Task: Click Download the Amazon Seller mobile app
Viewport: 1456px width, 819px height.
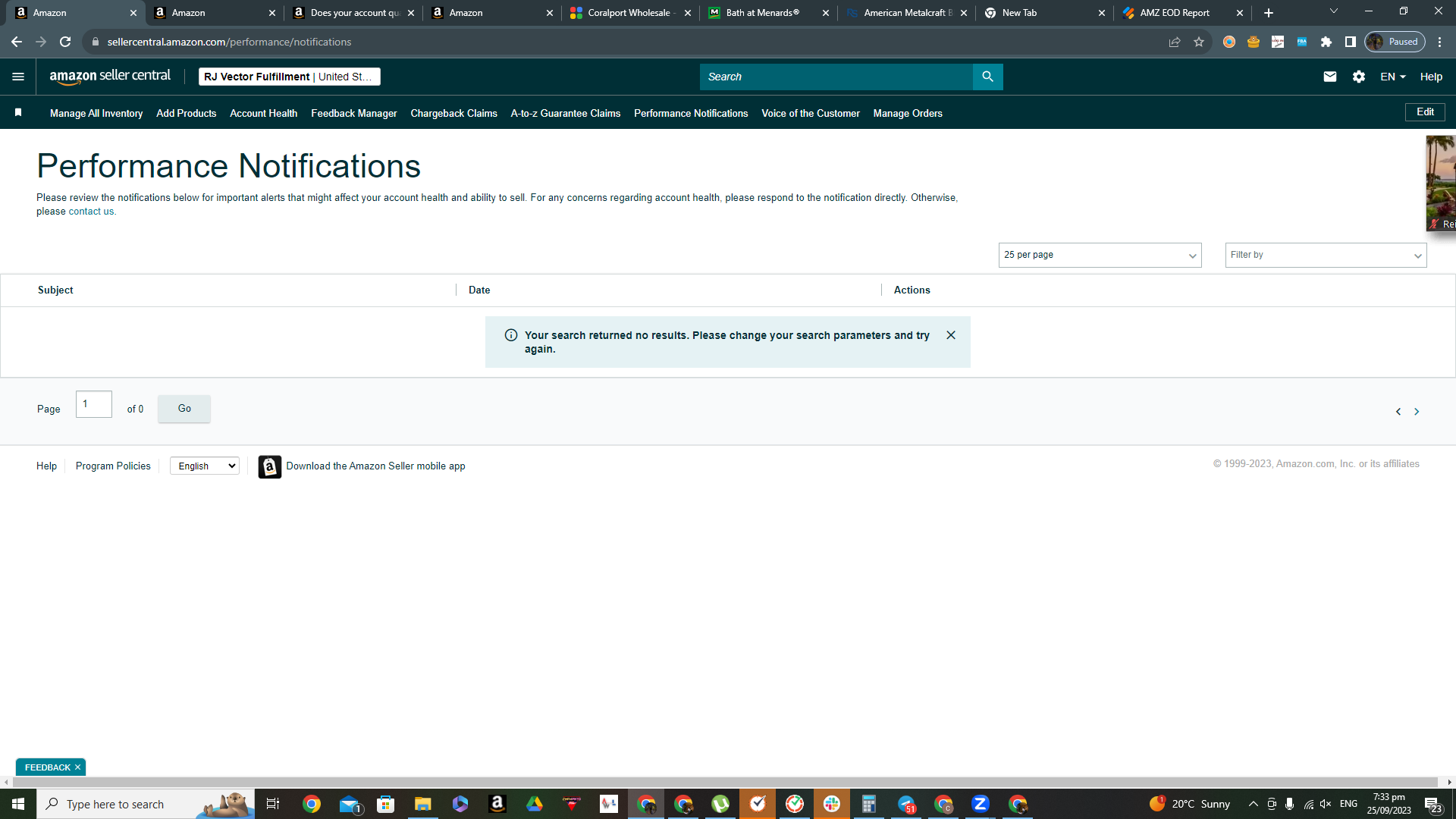Action: 375,466
